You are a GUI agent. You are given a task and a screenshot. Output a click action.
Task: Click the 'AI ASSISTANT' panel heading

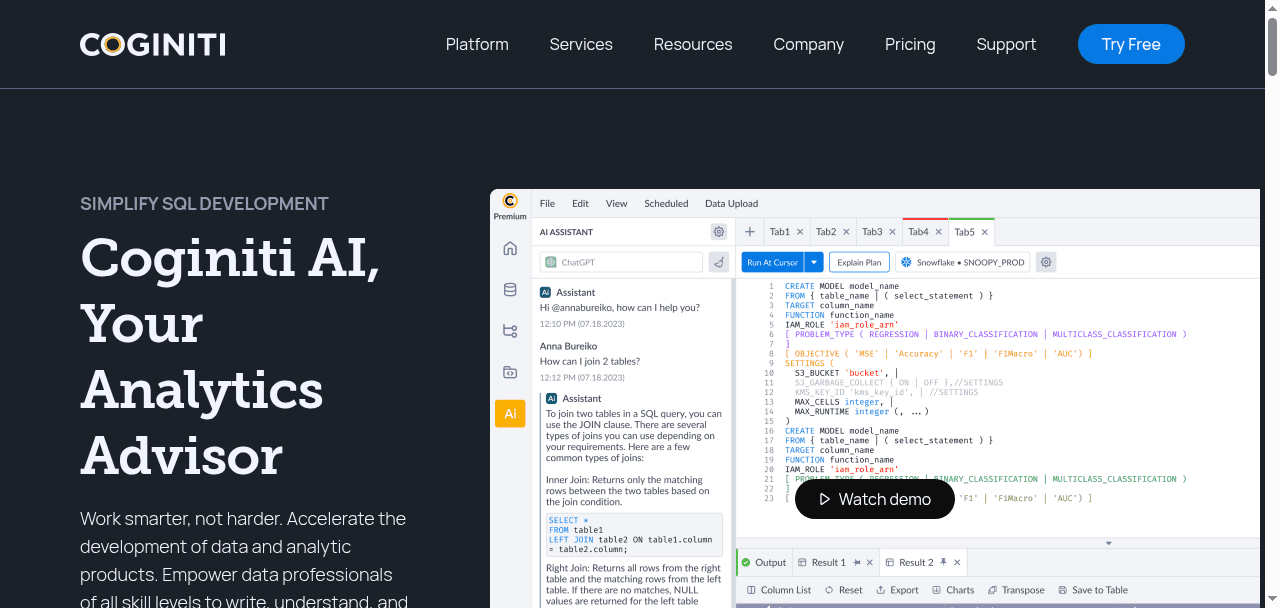pos(566,232)
